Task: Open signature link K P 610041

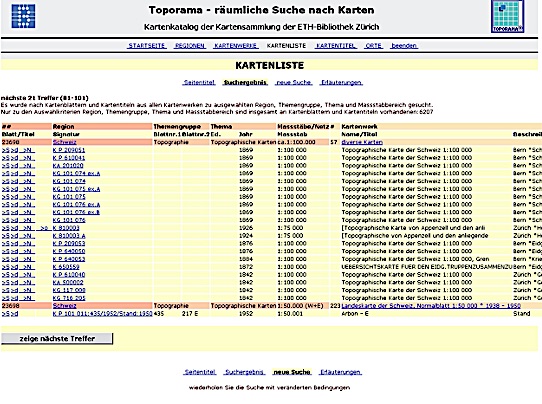Action: pos(69,158)
